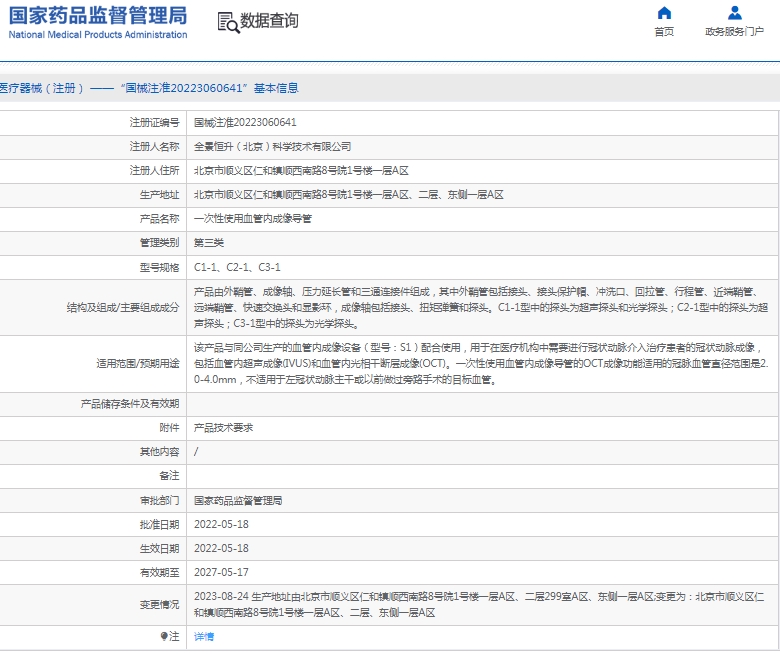Click the 注册人住所 address value
The width and height of the screenshot is (780, 654).
301,171
